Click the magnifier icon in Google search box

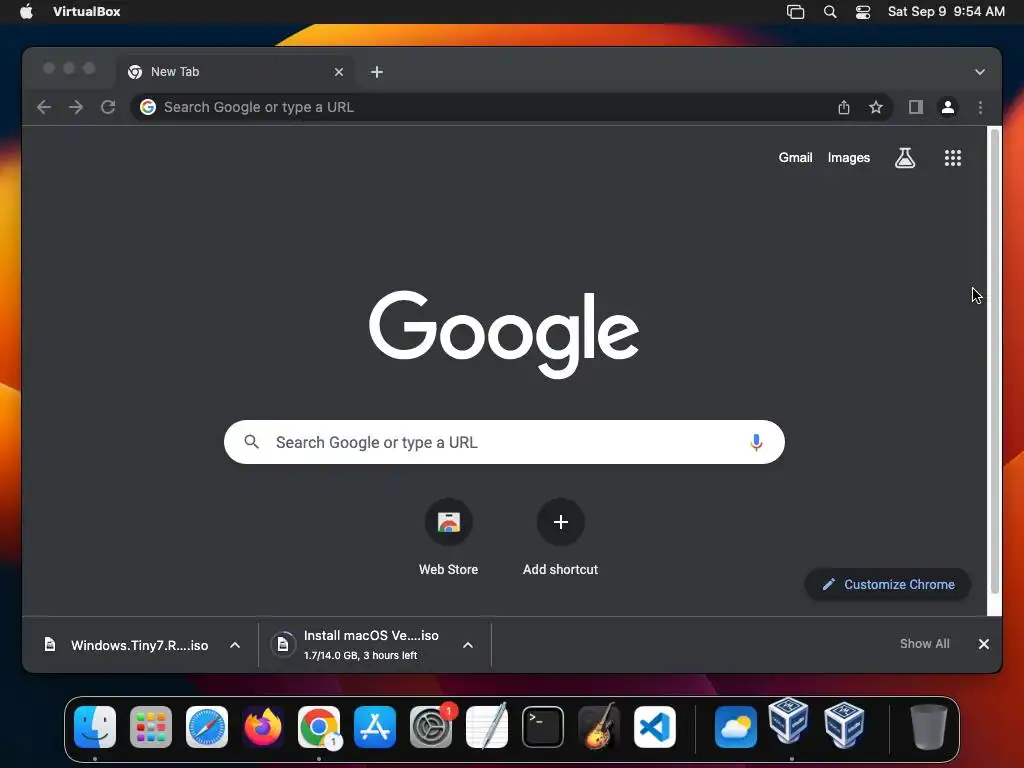tap(251, 442)
